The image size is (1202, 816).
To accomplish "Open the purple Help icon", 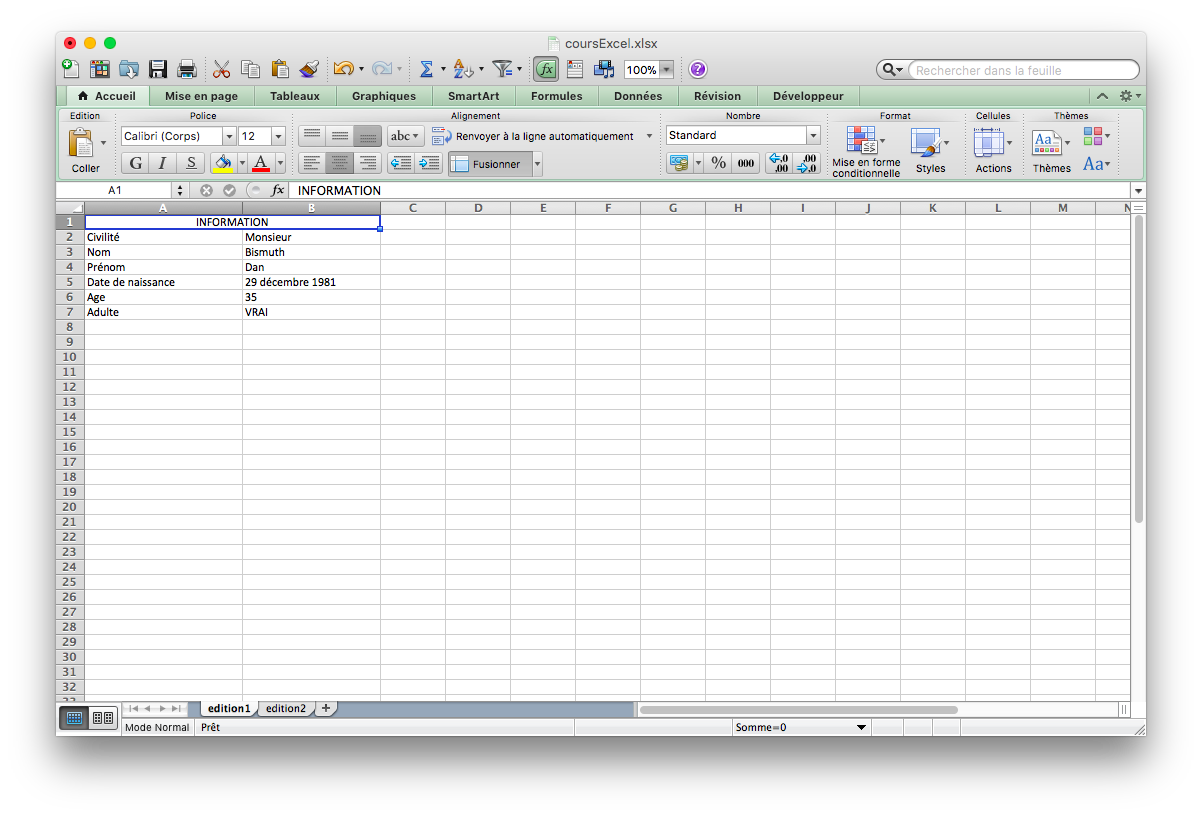I will coord(698,69).
